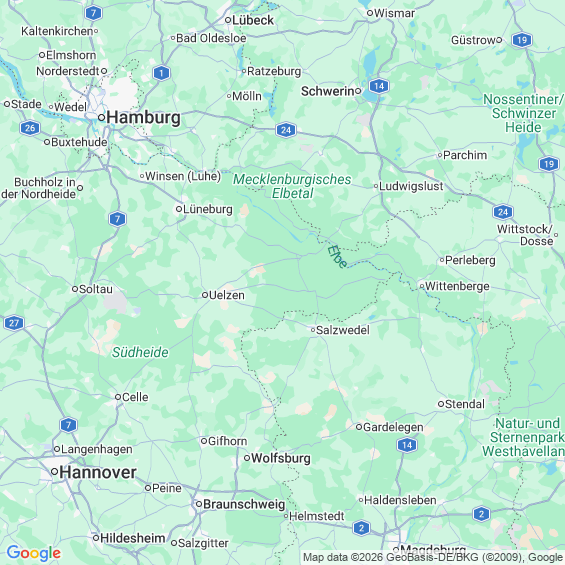Select the A26 highway shield near Stade

pyautogui.click(x=30, y=128)
